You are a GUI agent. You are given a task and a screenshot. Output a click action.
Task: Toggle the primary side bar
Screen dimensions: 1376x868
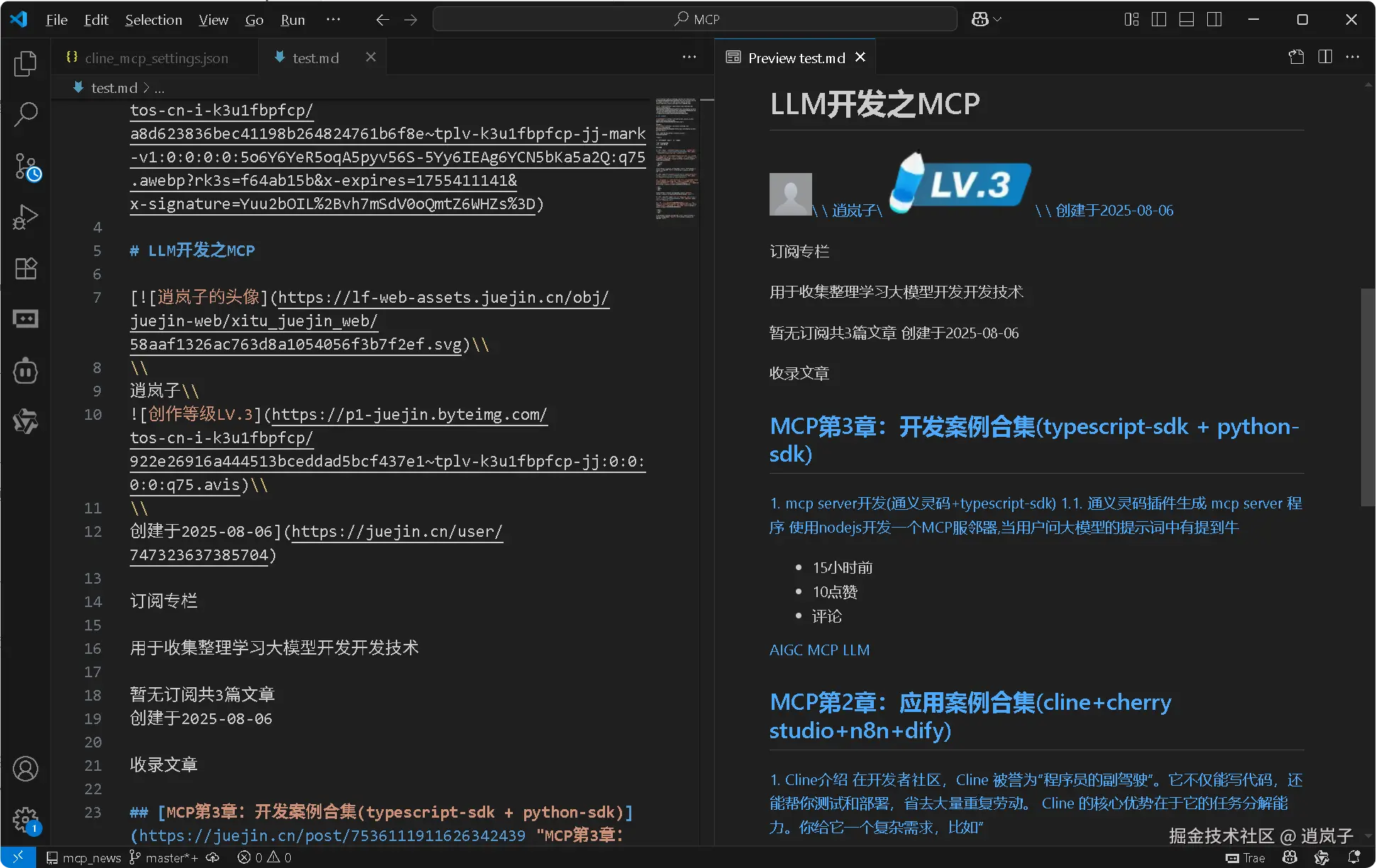click(1159, 20)
